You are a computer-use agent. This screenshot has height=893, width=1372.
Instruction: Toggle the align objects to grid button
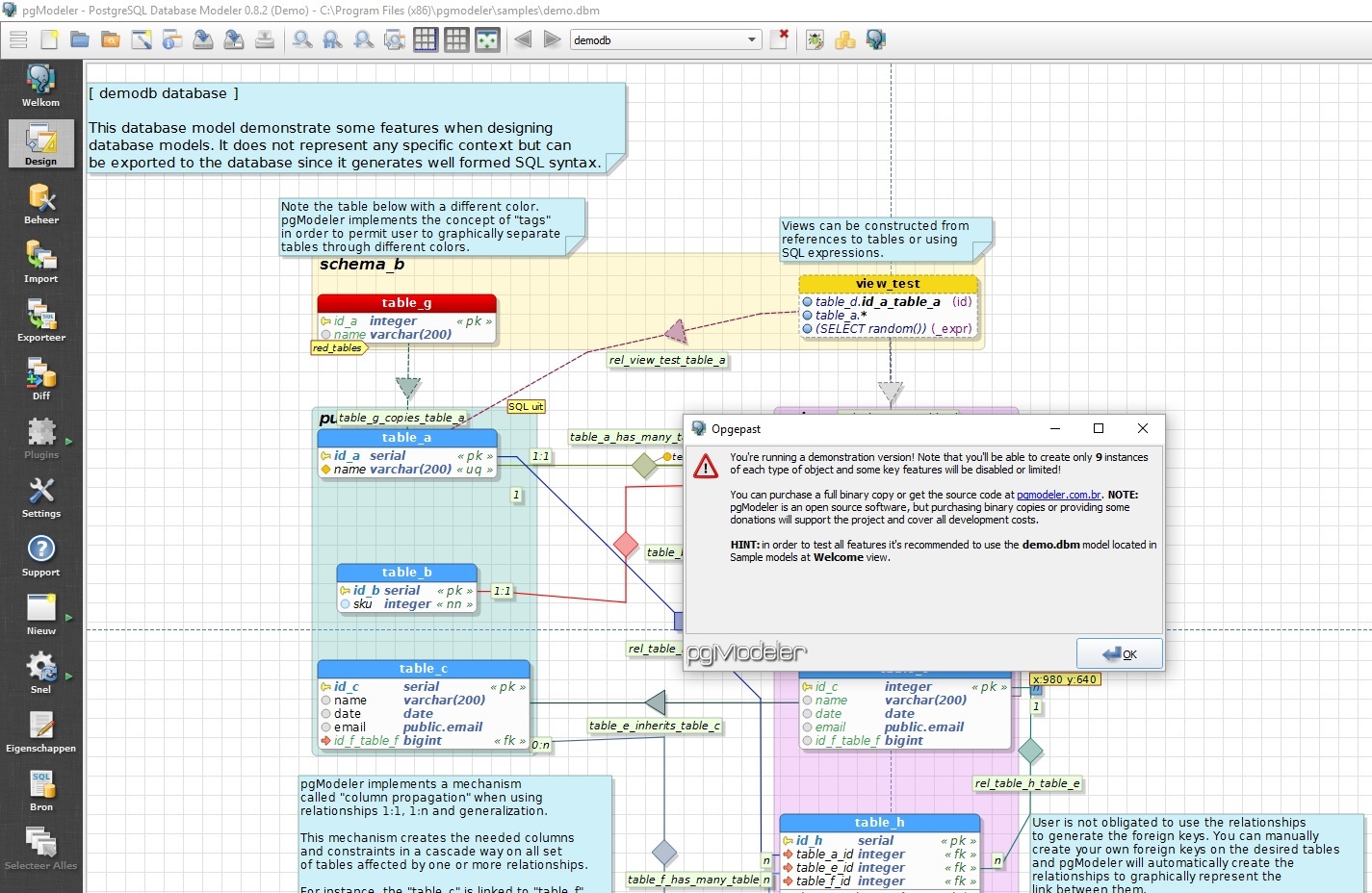click(488, 39)
